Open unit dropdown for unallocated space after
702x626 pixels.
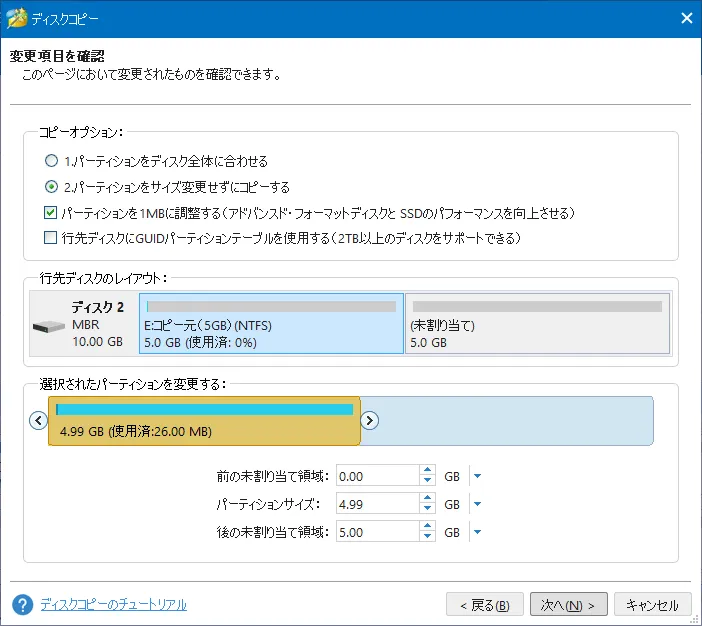tap(477, 533)
